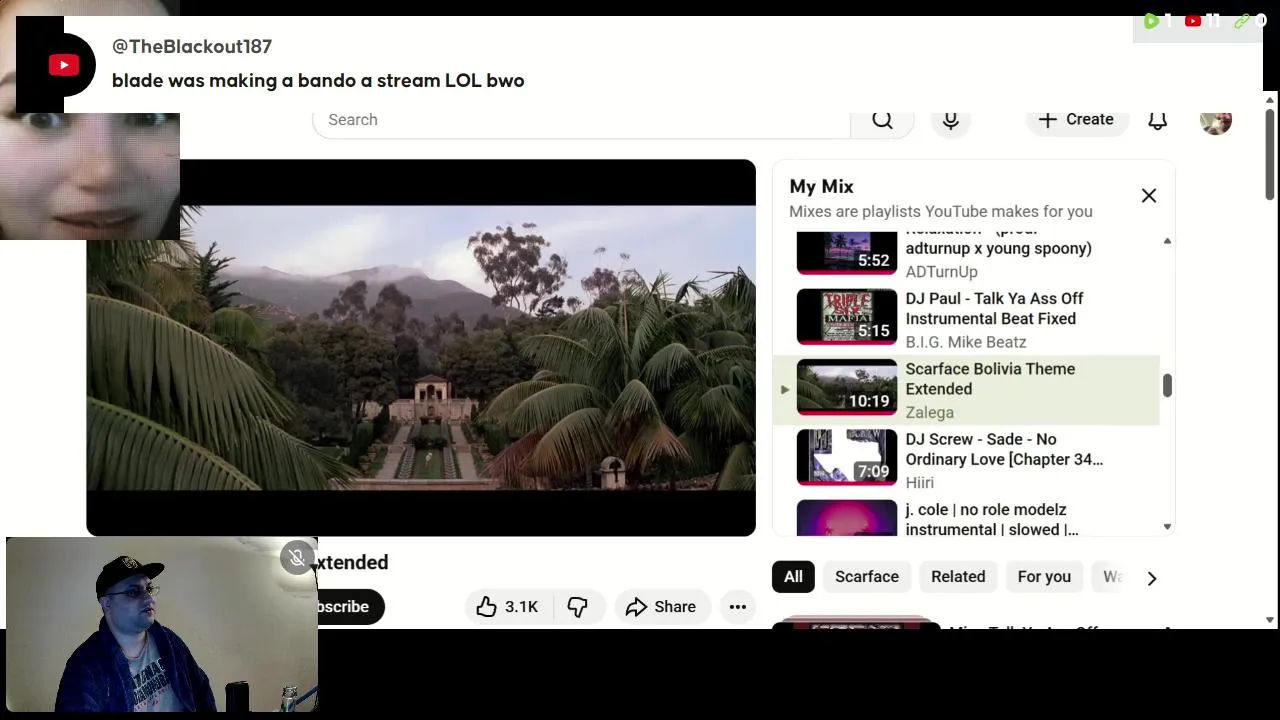Open DJ Screw thumbnail 7:09
This screenshot has height=720, width=1280.
coord(847,457)
